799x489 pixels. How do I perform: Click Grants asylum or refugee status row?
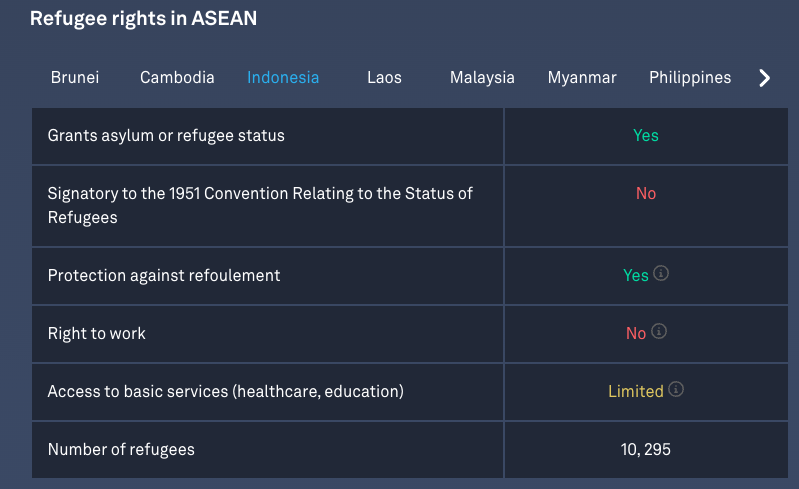(x=166, y=135)
